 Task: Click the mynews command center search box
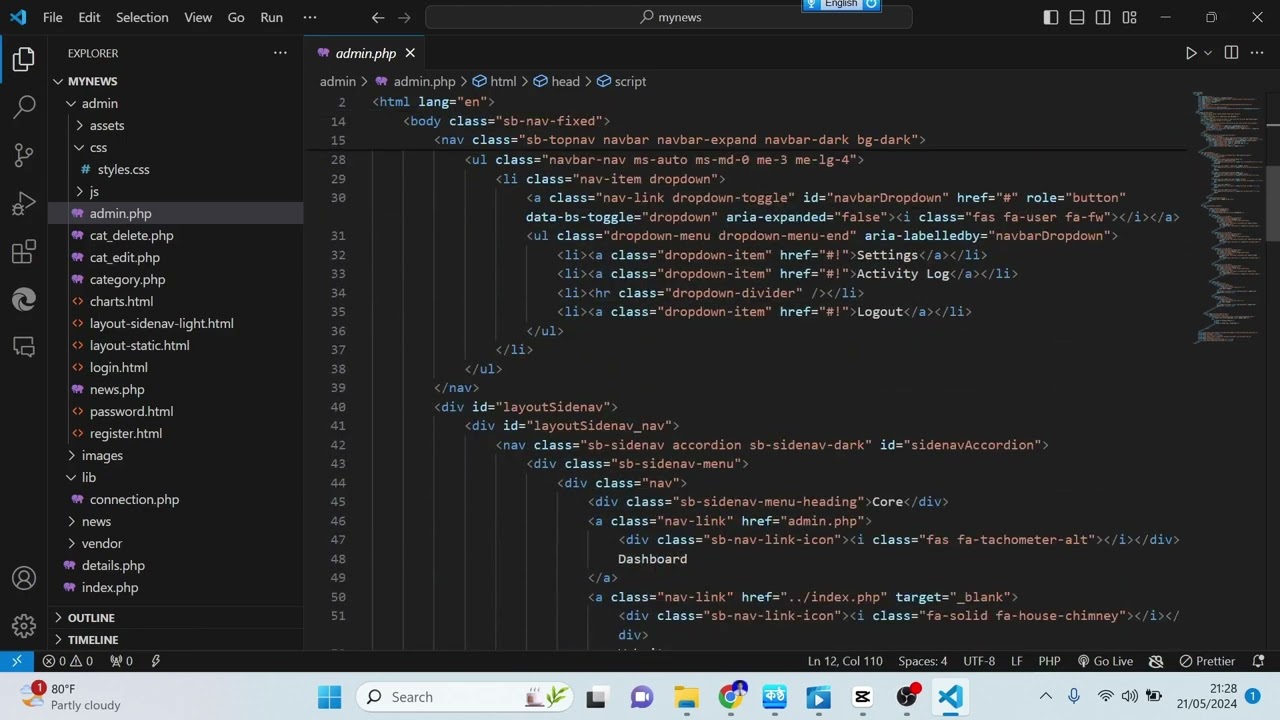click(669, 17)
